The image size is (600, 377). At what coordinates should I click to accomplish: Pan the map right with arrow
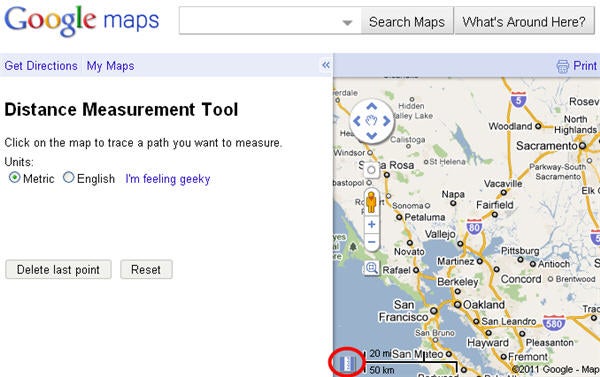point(386,121)
